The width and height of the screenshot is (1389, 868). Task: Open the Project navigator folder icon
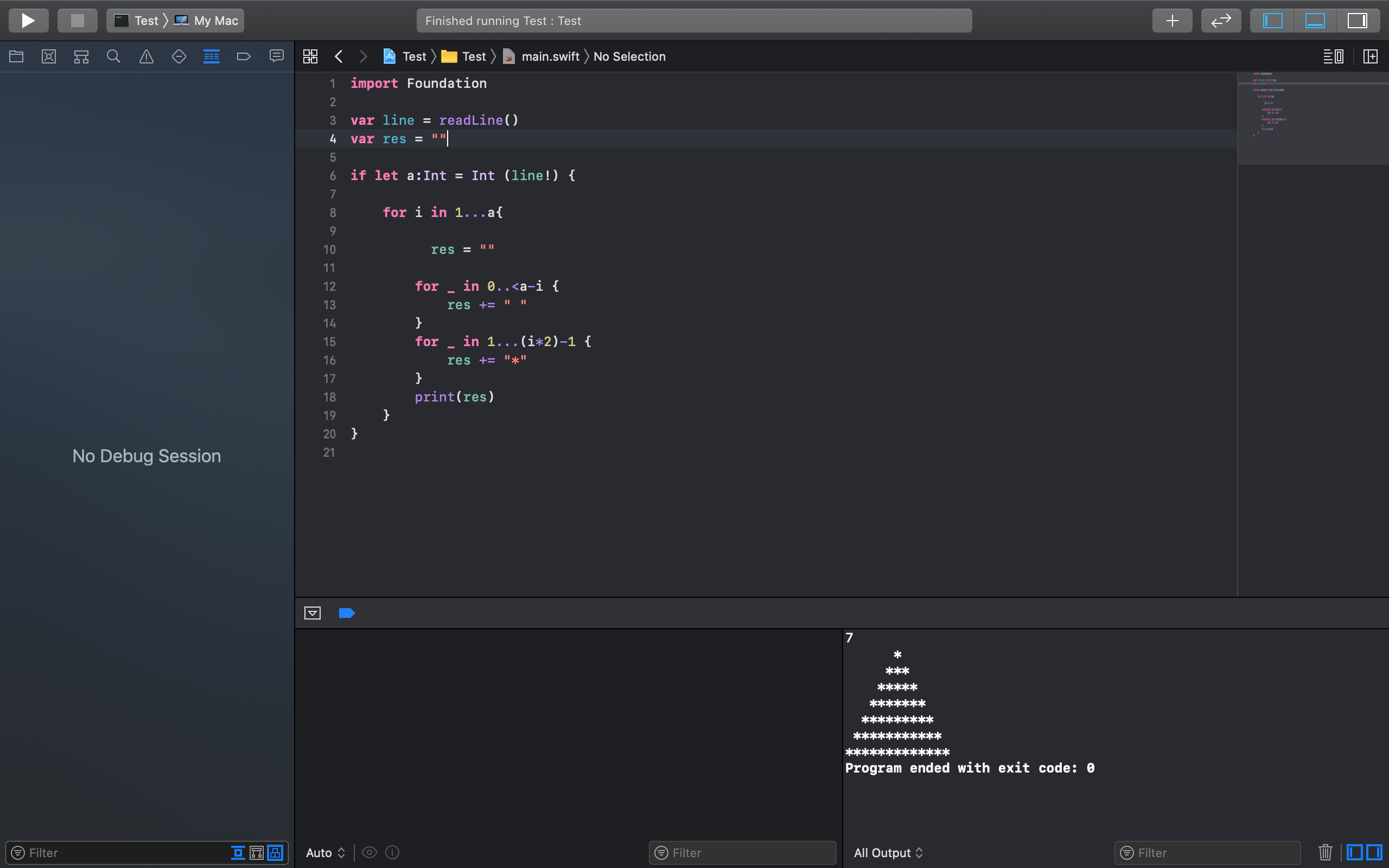pyautogui.click(x=16, y=56)
